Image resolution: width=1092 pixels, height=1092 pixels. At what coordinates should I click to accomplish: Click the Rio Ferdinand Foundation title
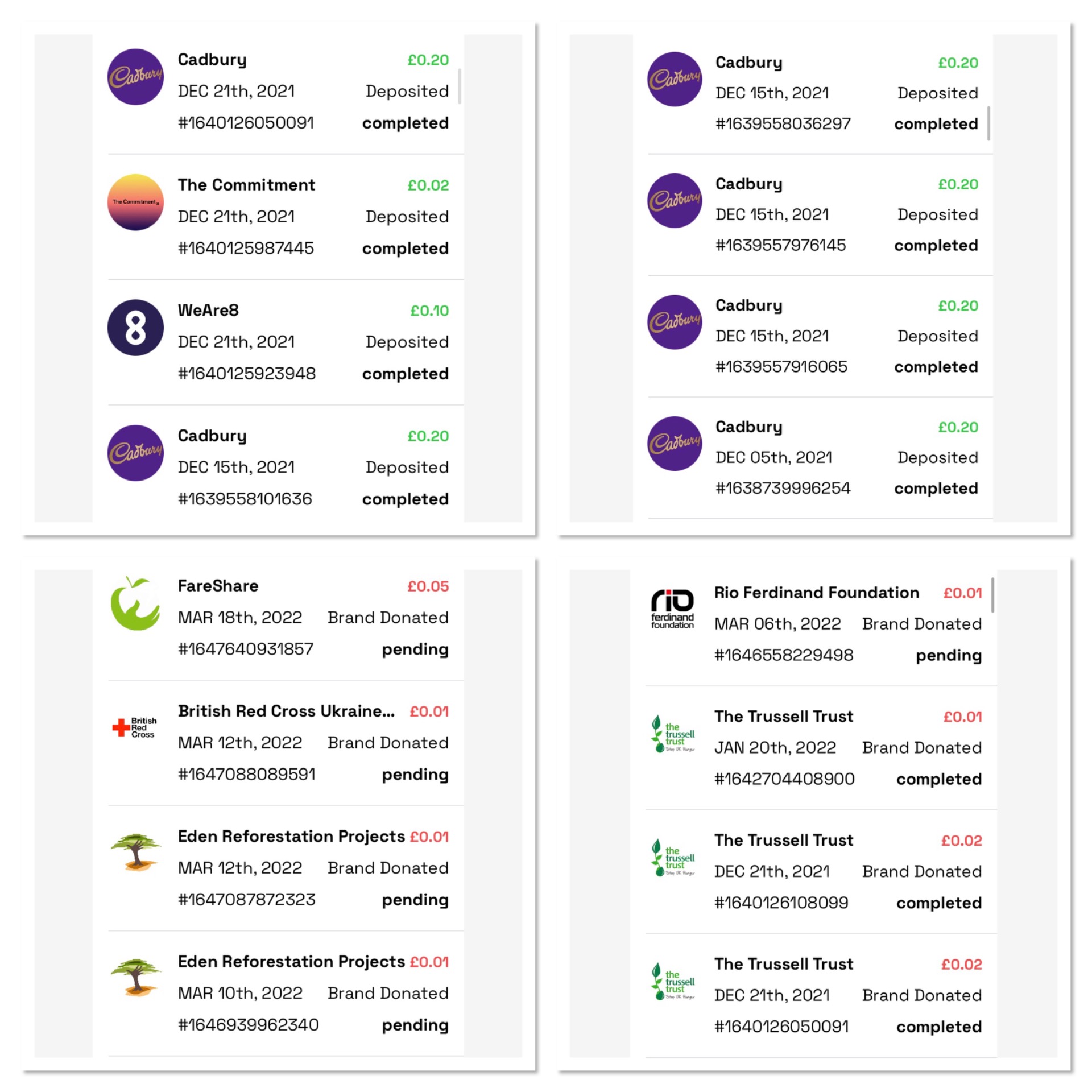[x=816, y=593]
